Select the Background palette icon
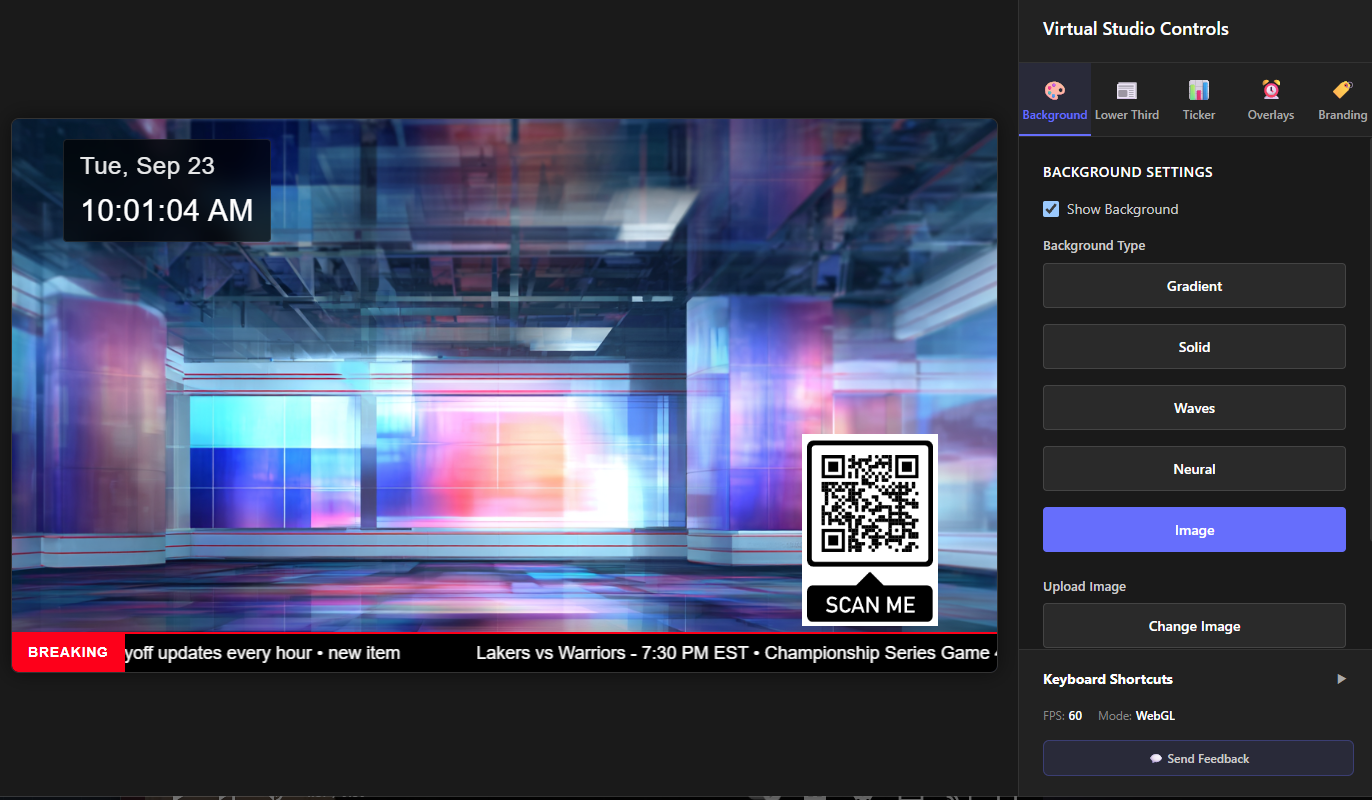Screen dimensions: 1372x800 tap(1054, 88)
